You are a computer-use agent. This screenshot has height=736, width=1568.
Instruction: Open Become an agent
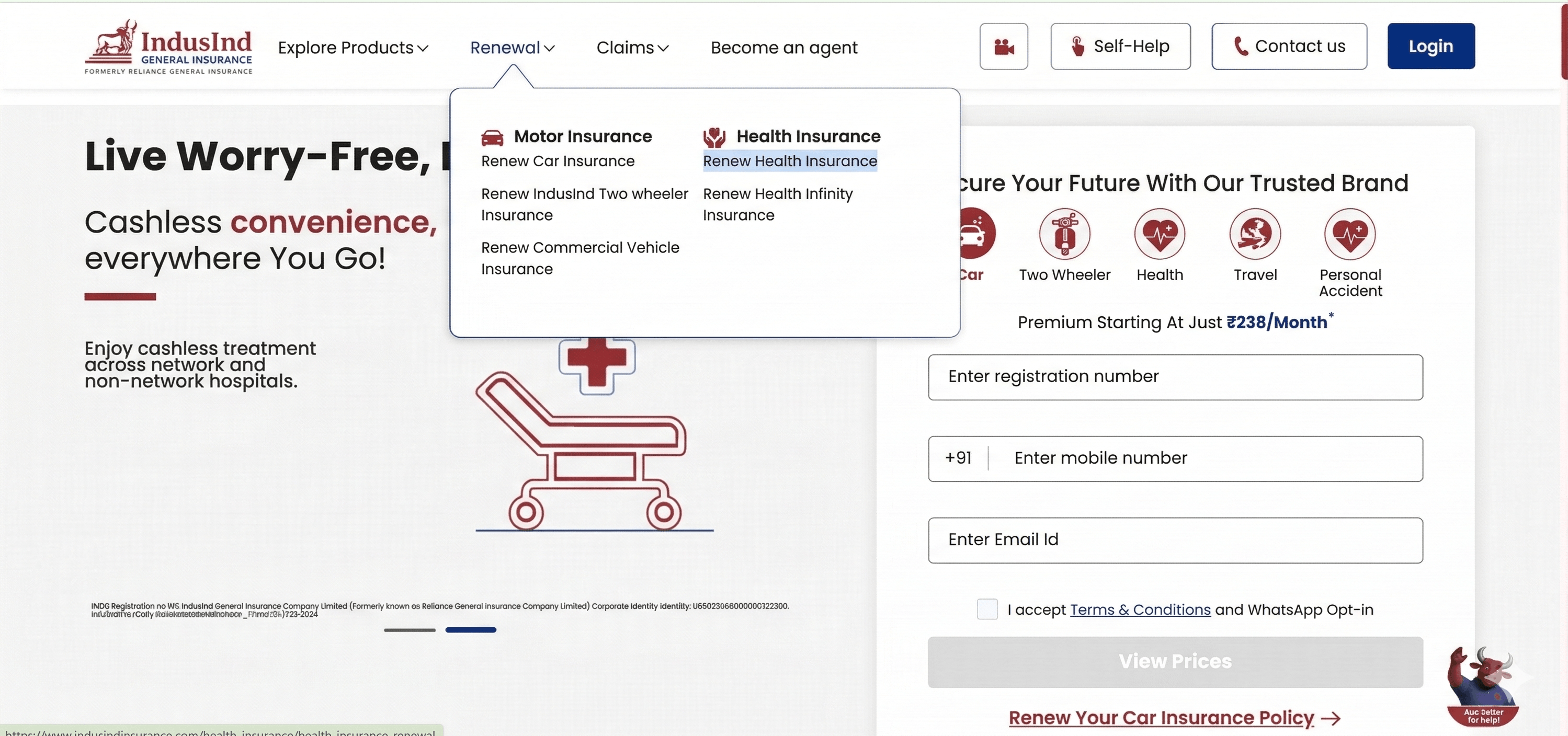click(x=783, y=47)
